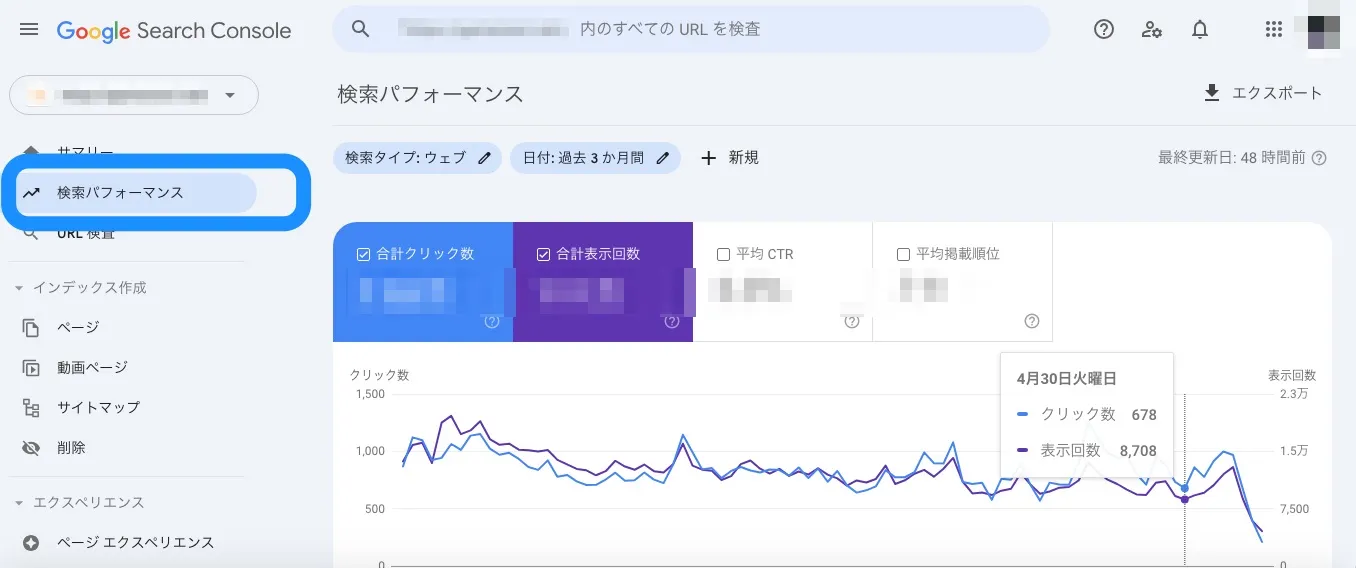The width and height of the screenshot is (1356, 568).
Task: Open the hamburger main menu
Action: 29,30
